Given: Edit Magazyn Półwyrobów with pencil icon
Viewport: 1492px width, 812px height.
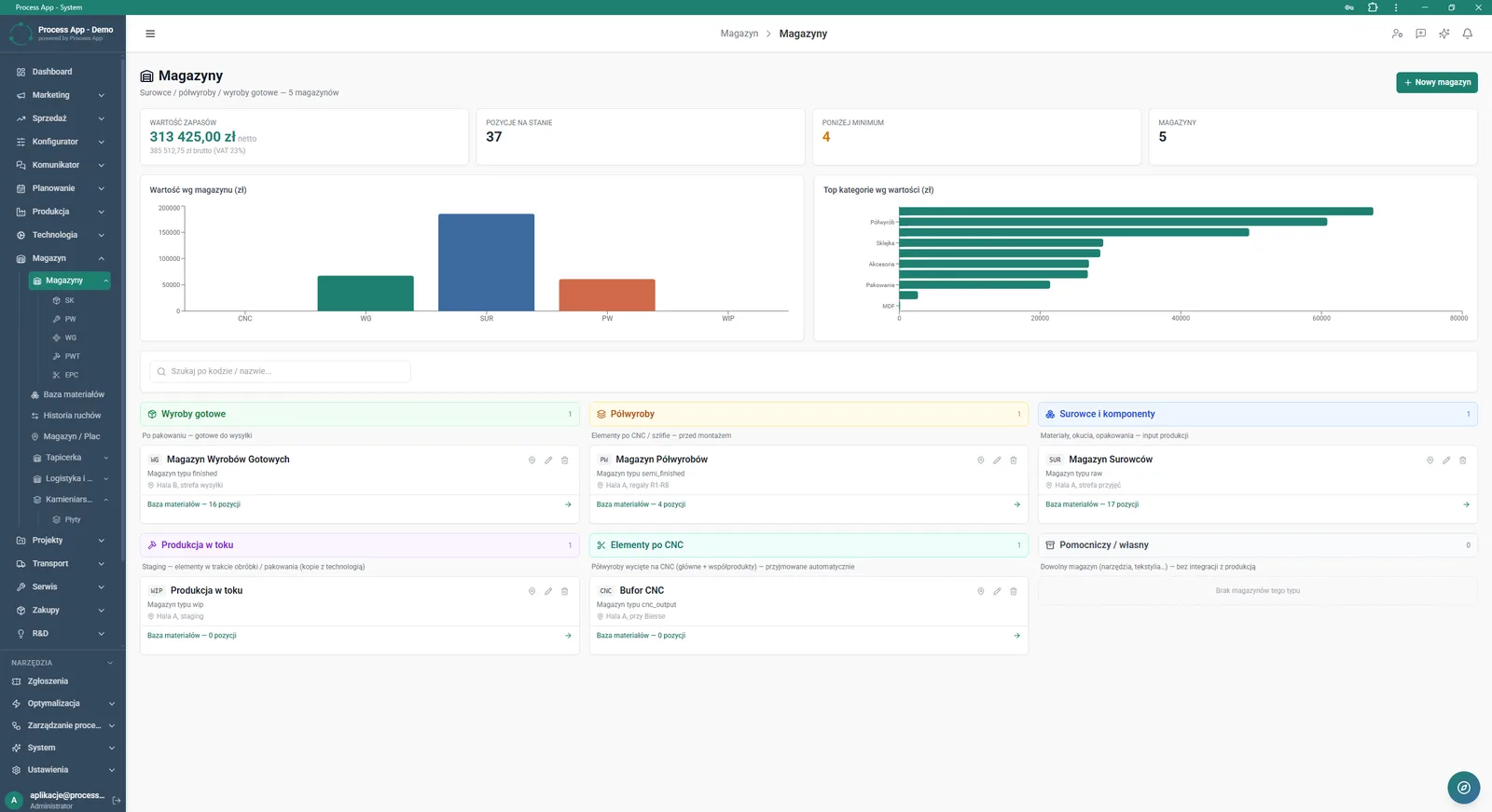Looking at the screenshot, I should (x=997, y=460).
